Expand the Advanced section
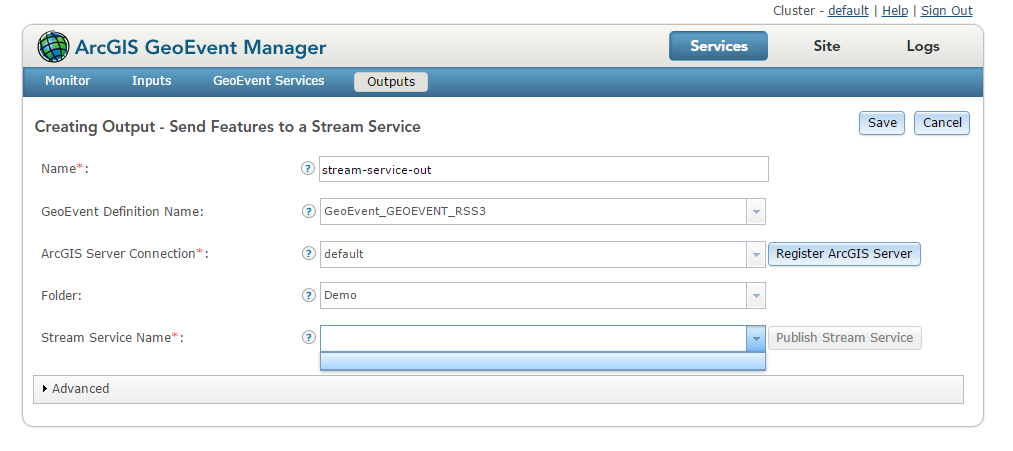This screenshot has height=451, width=1013. 498,389
